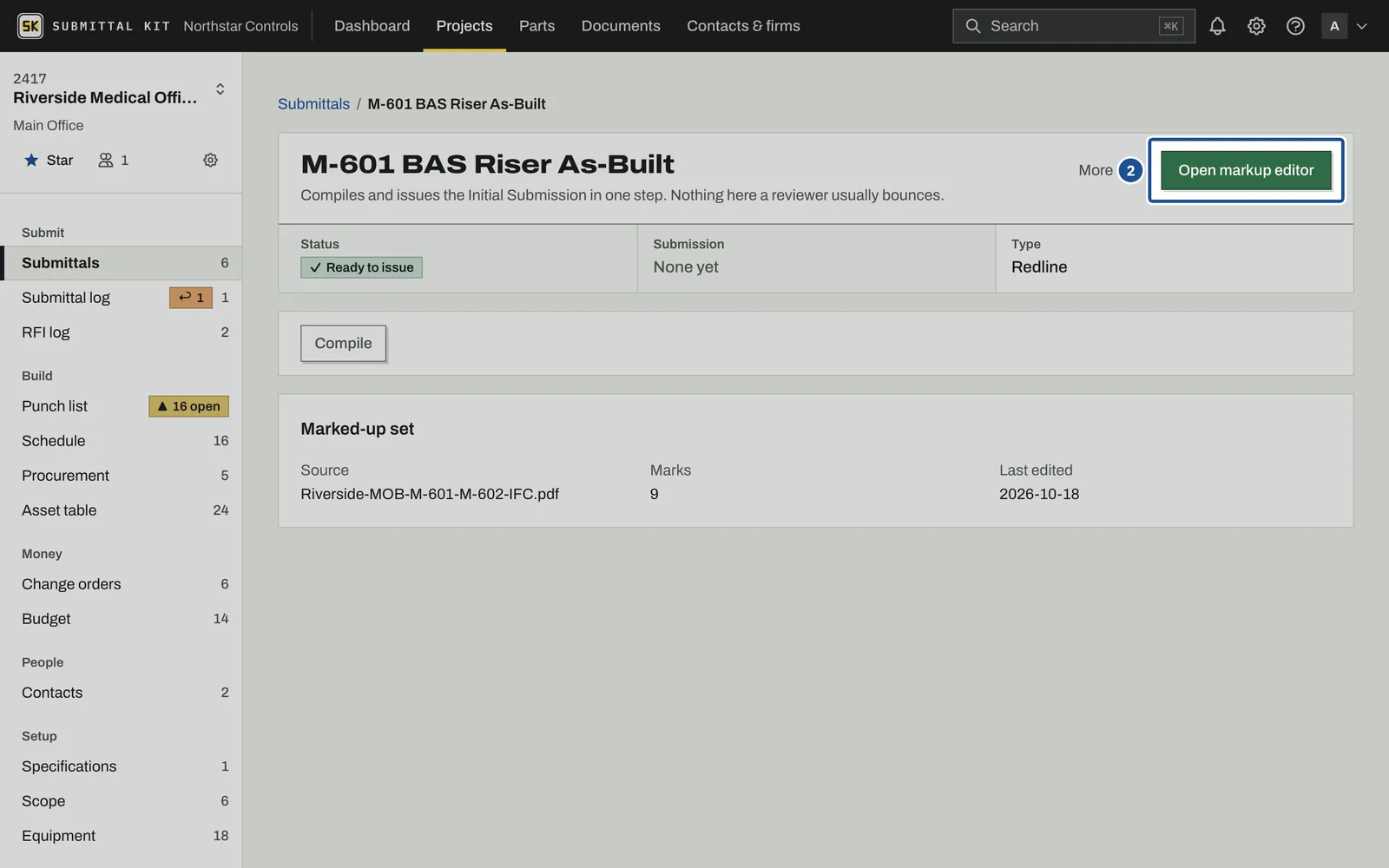Expand the project switcher chevrons
Viewport: 1389px width, 868px height.
click(x=220, y=89)
